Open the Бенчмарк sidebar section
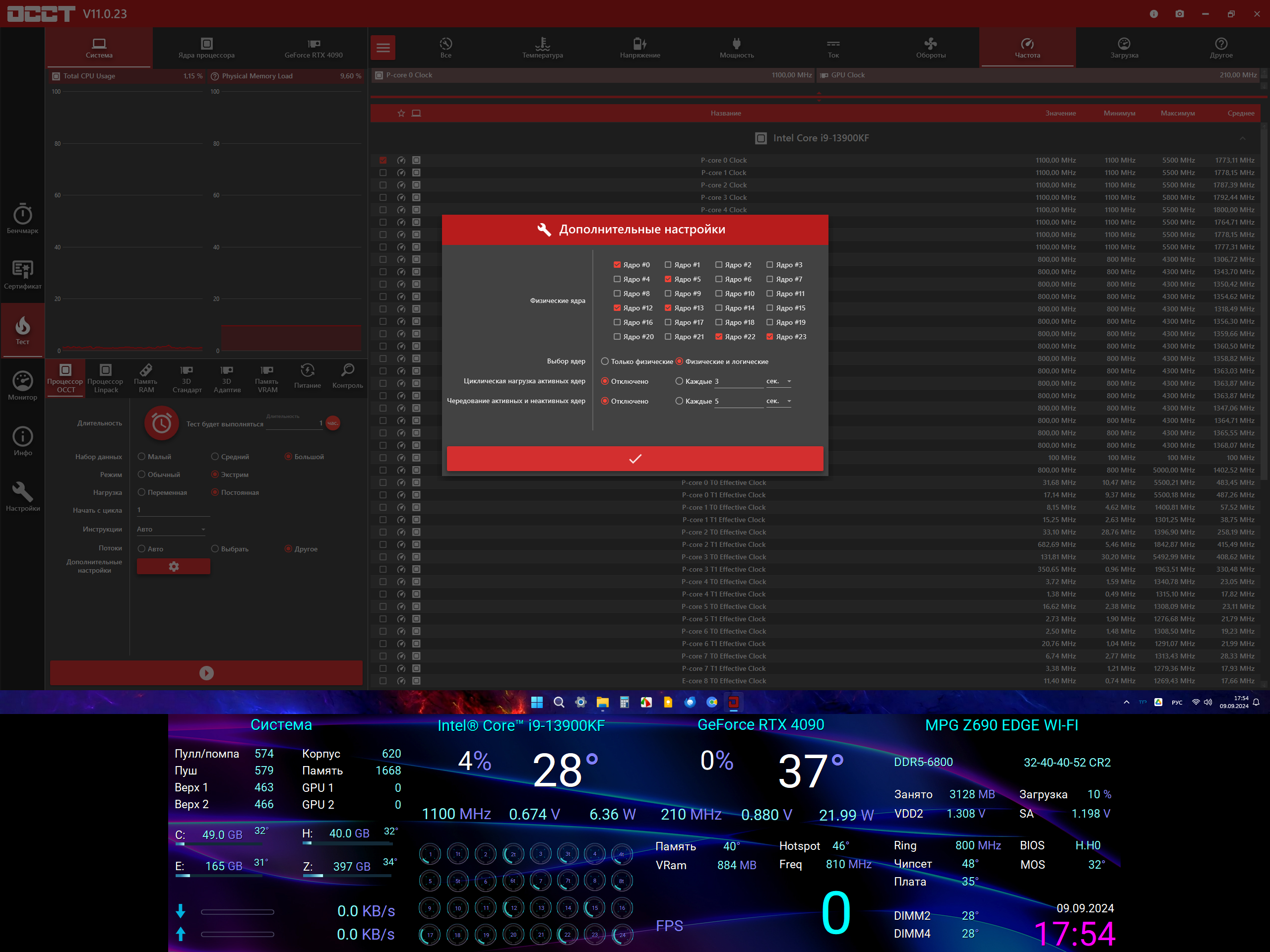The width and height of the screenshot is (1270, 952). click(x=22, y=219)
